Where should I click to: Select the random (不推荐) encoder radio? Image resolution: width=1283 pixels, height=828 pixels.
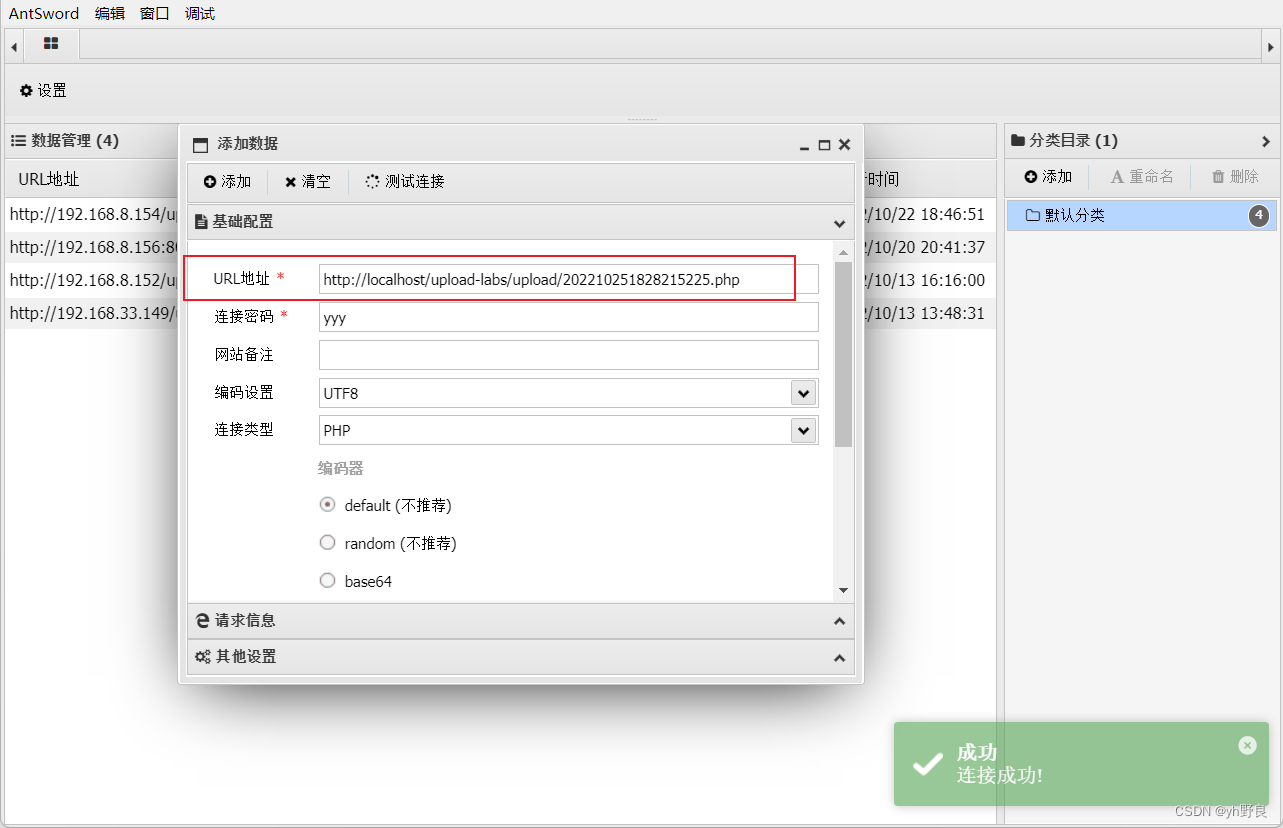point(327,543)
